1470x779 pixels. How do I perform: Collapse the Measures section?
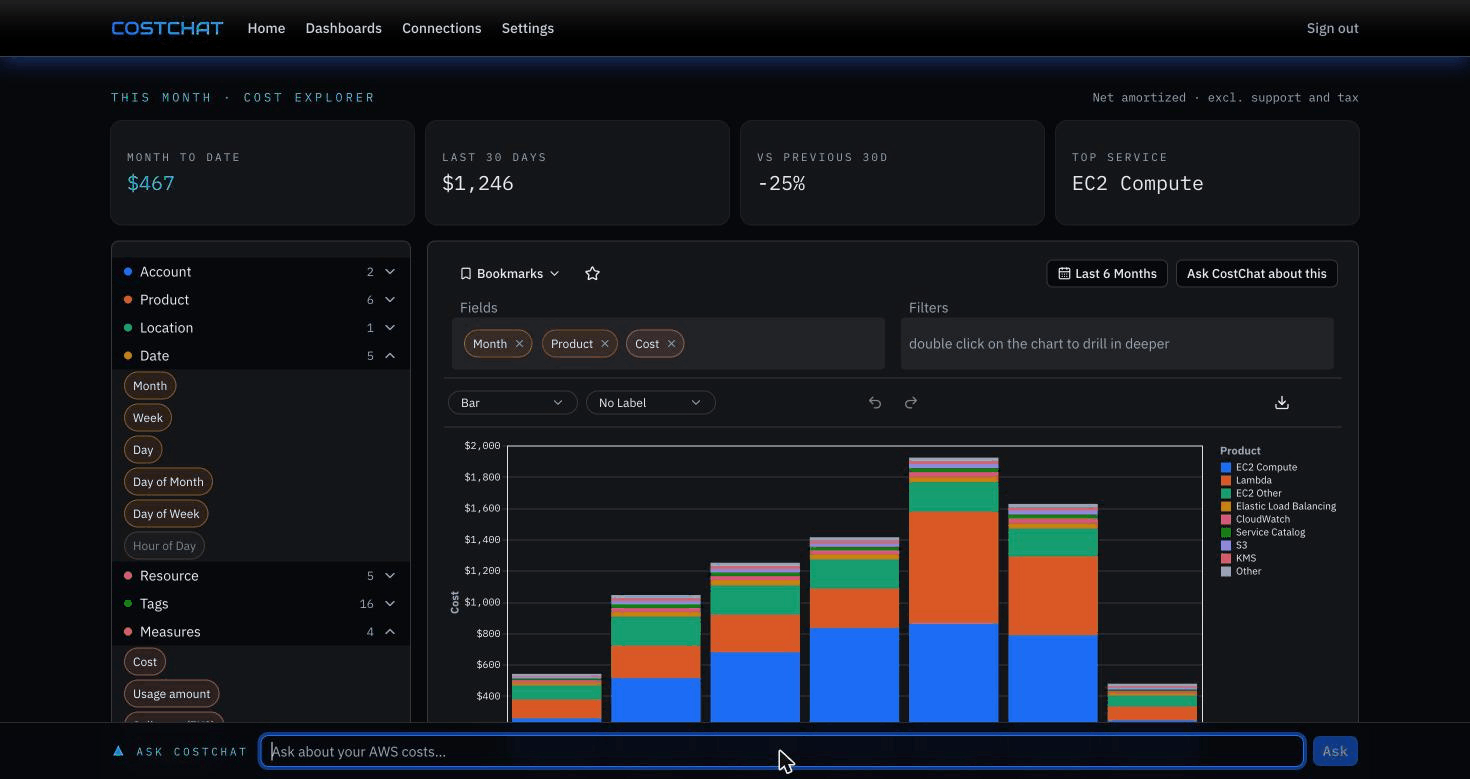(260, 631)
